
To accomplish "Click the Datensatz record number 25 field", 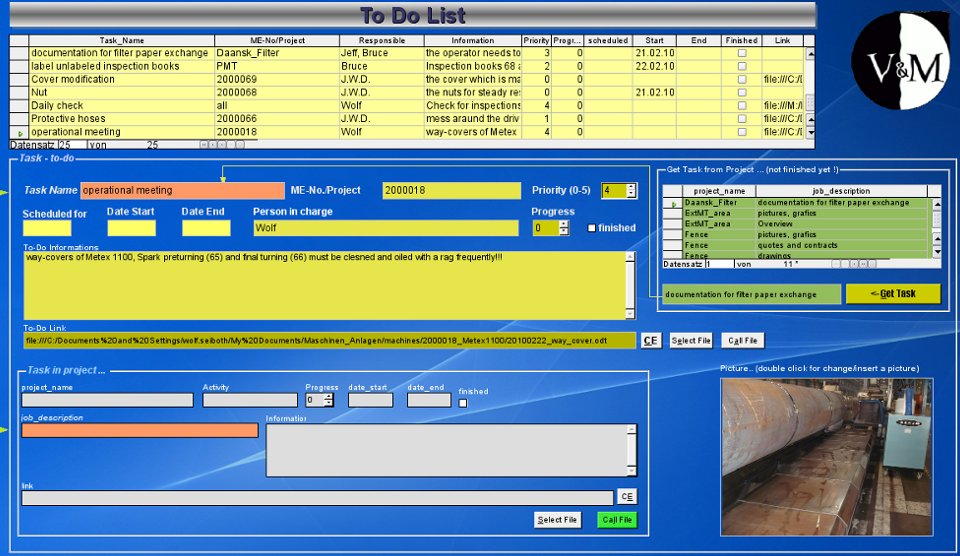I will point(72,145).
